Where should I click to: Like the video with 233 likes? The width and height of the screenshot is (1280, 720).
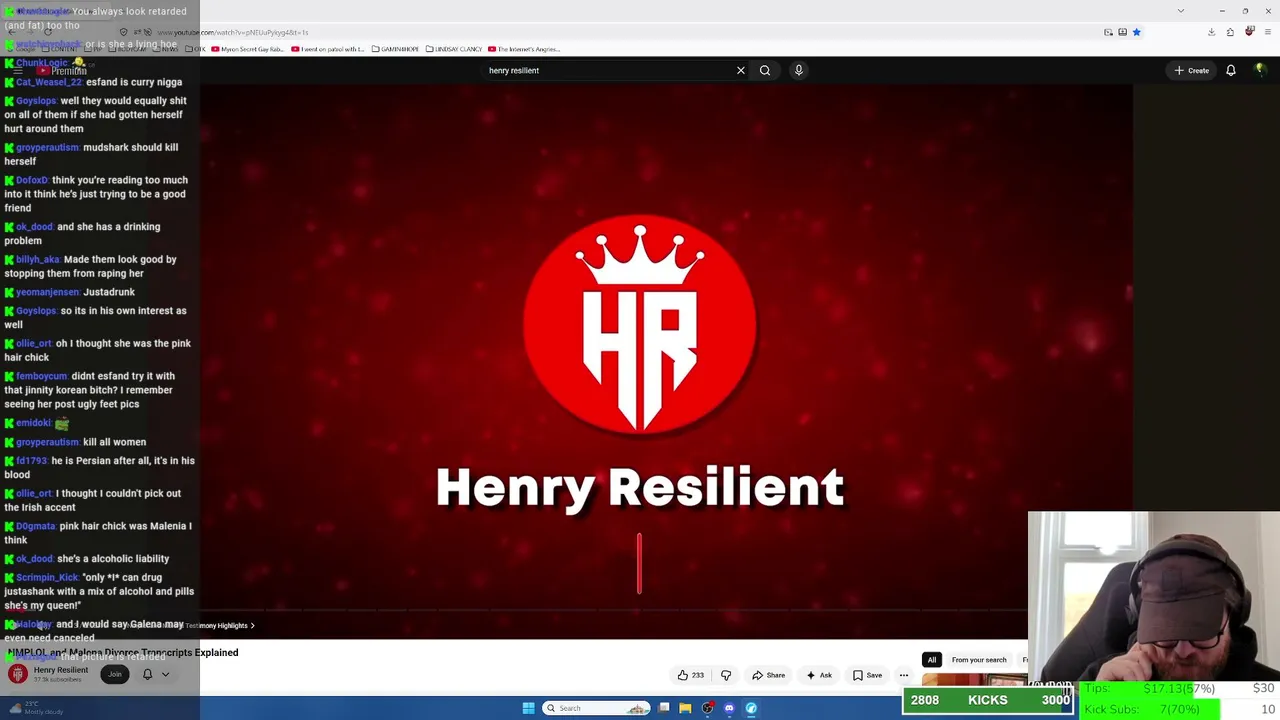pos(691,675)
